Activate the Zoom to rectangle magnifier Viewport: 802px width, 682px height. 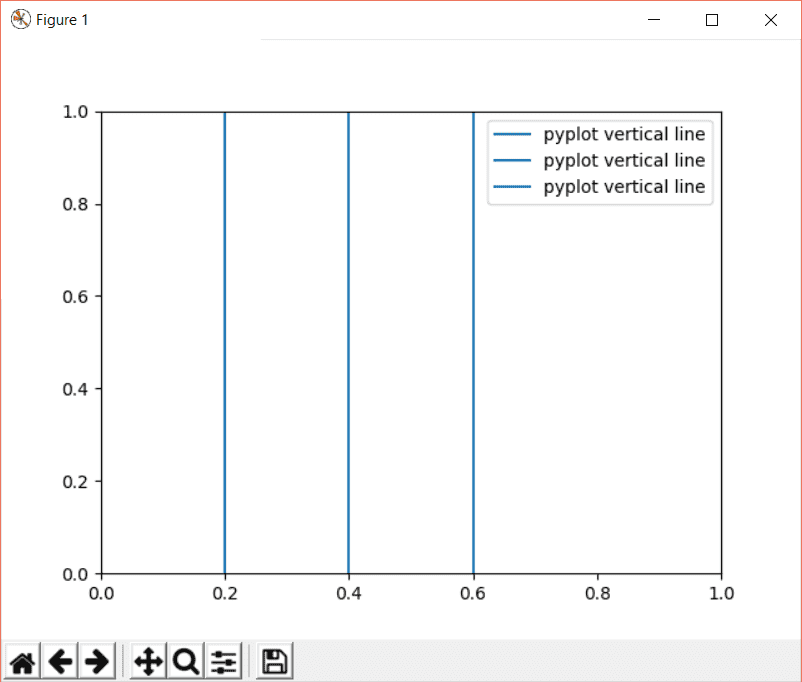(x=186, y=662)
